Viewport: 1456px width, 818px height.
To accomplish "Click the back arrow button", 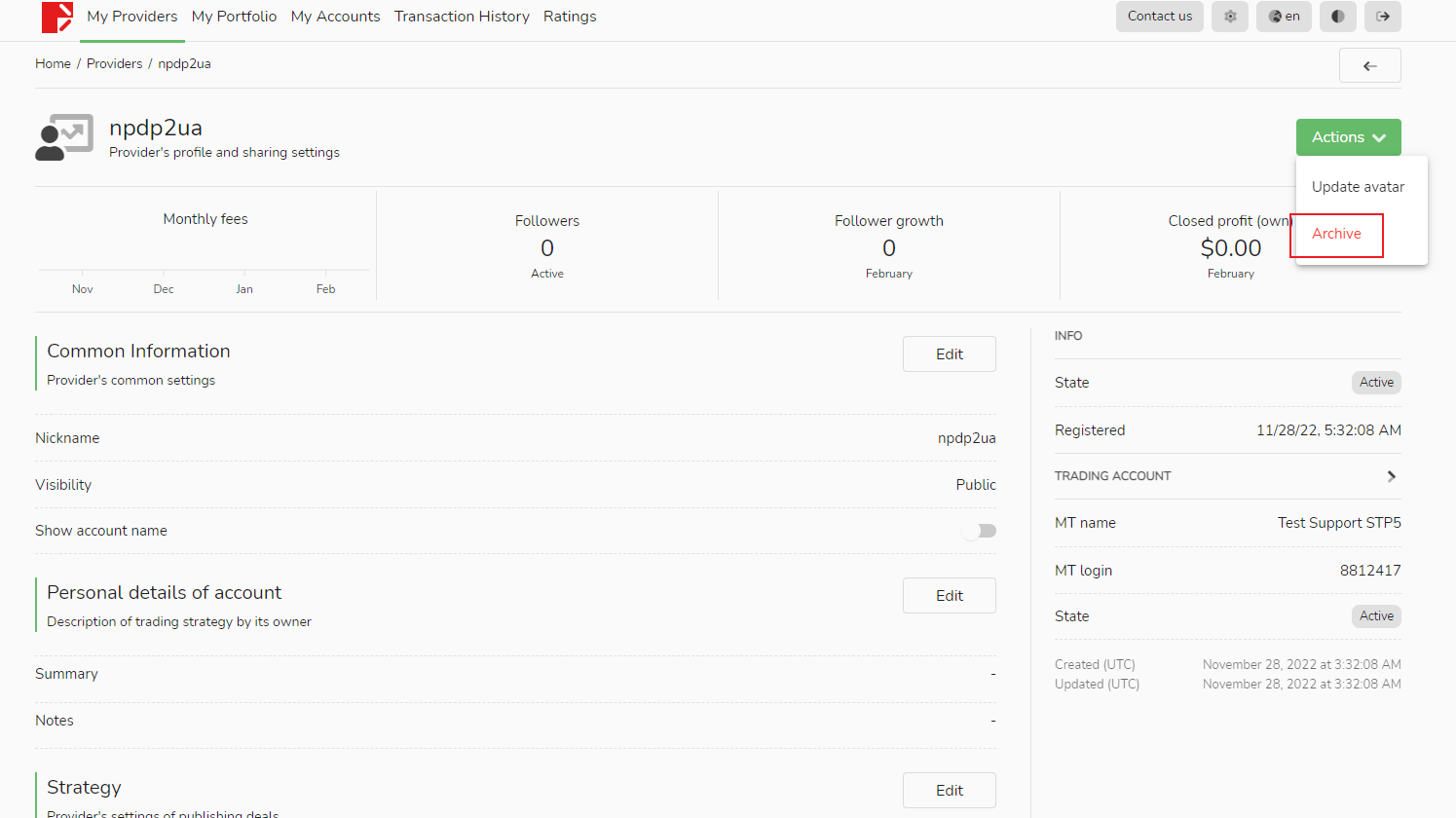I will point(1369,66).
